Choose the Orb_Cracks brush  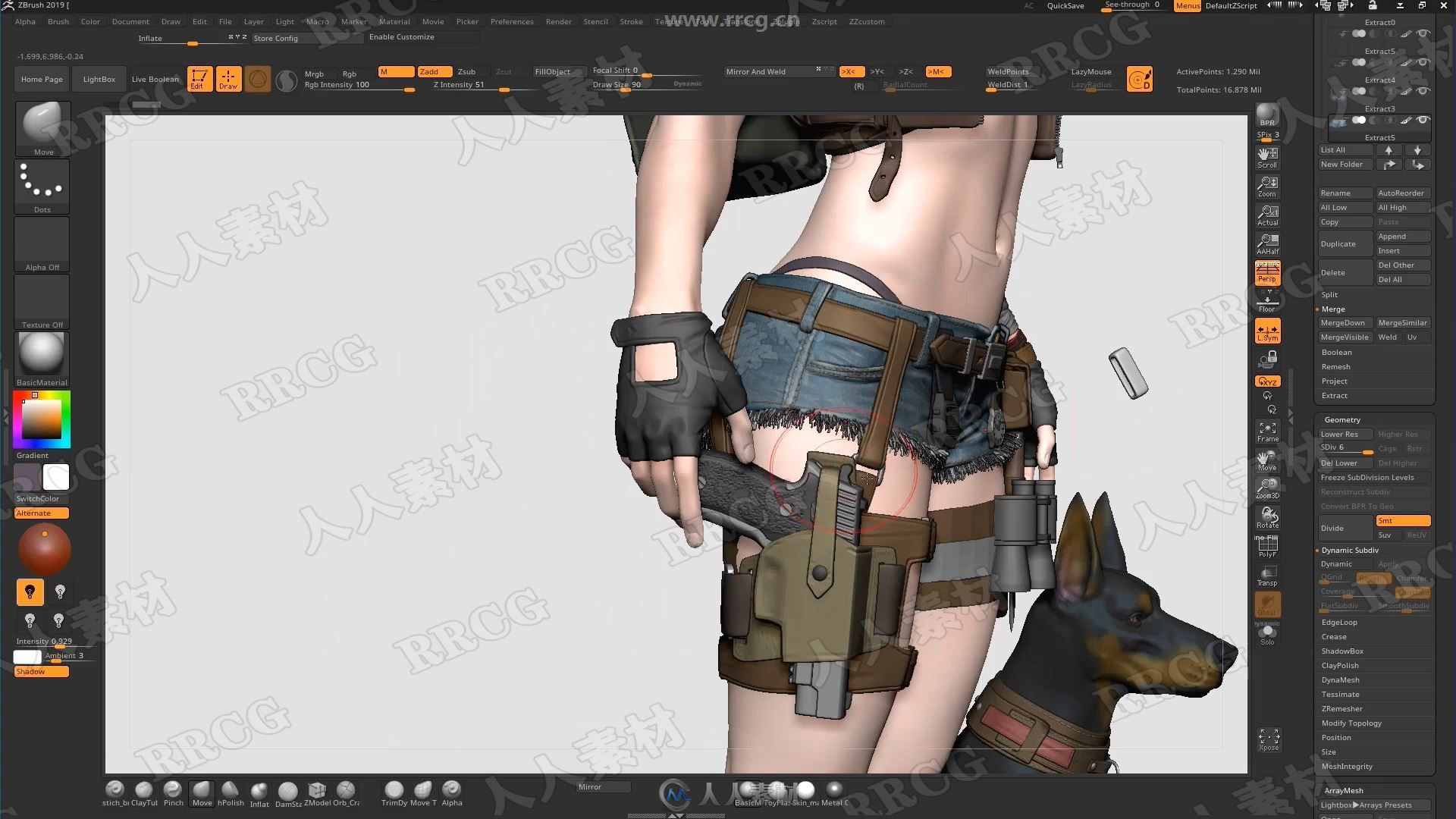[346, 794]
